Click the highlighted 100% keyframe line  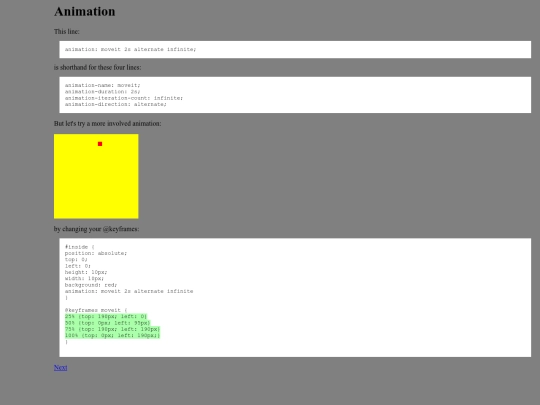point(112,335)
